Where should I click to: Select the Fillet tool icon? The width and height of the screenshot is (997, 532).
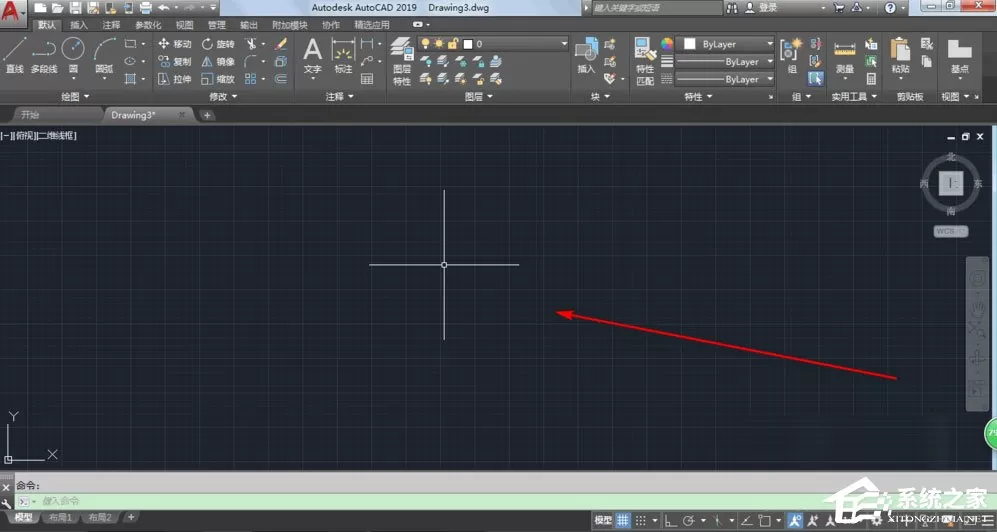251,62
